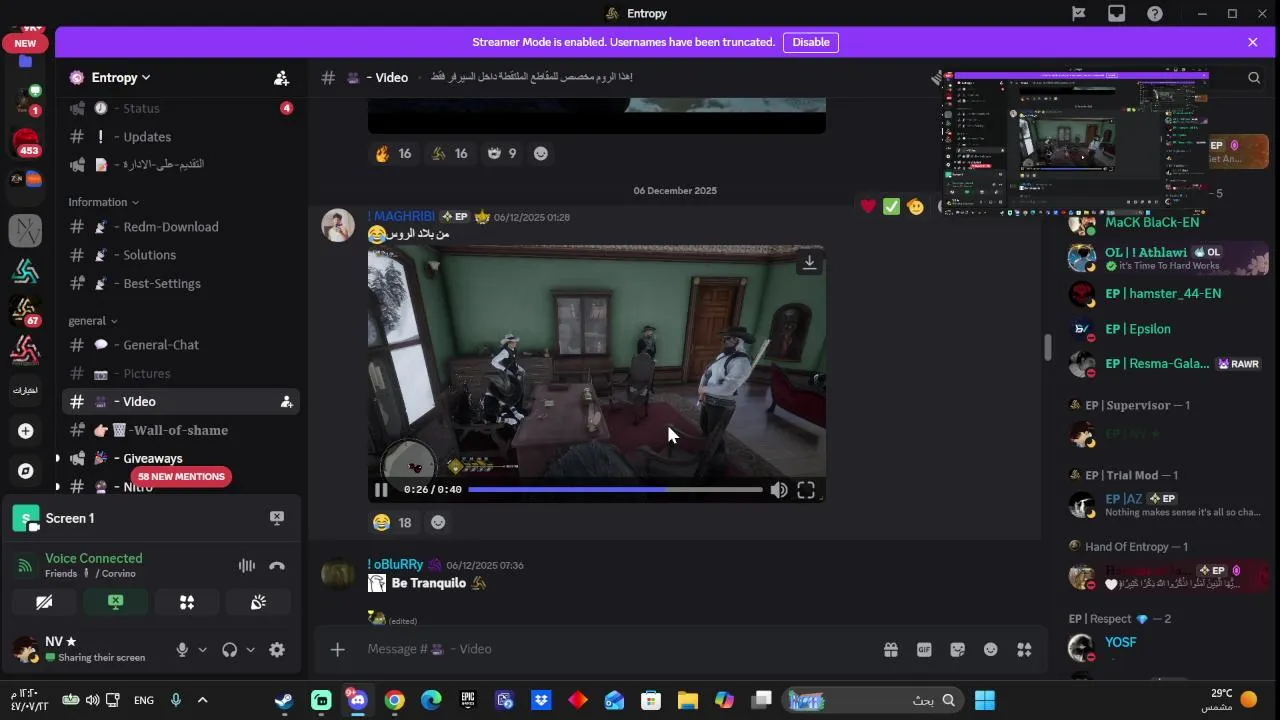
Task: Start an activity from the voice panel
Action: [x=187, y=602]
